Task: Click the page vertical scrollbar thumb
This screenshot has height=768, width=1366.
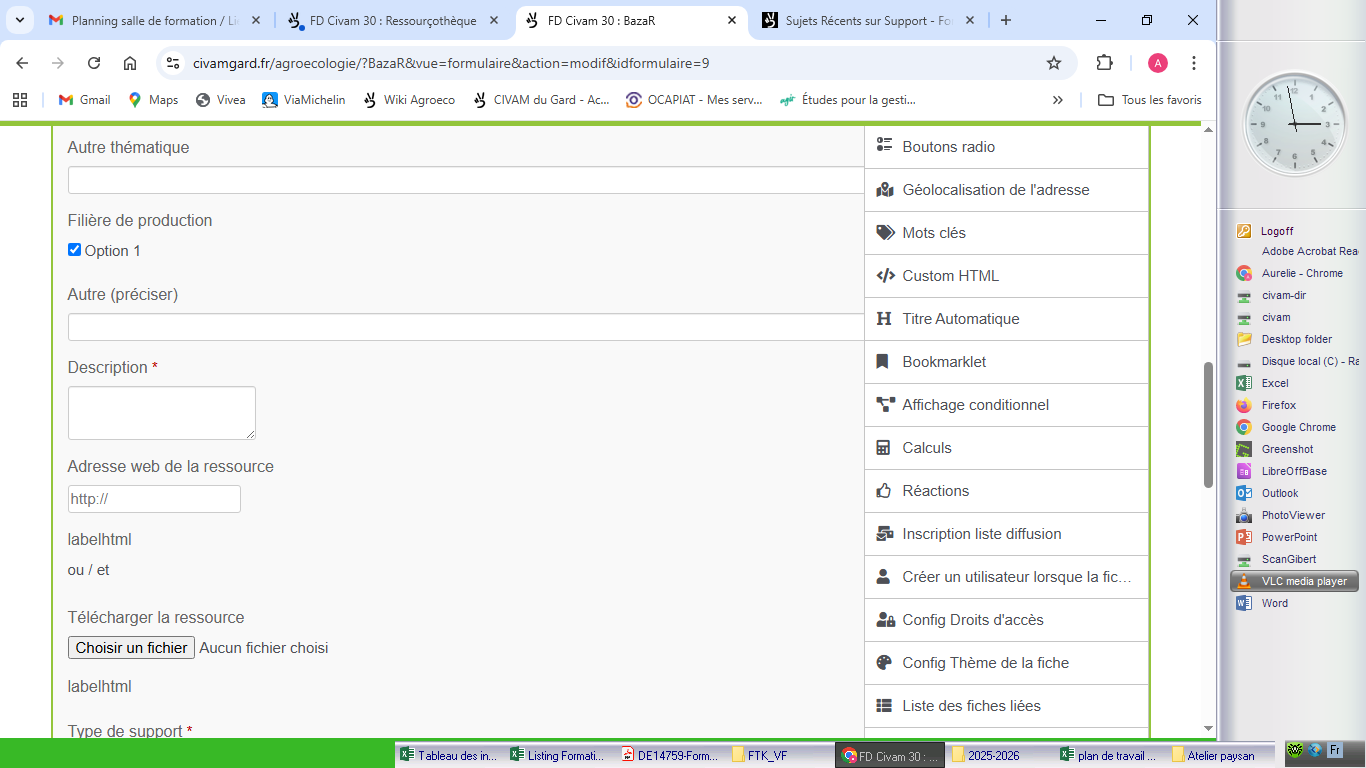Action: (1208, 424)
